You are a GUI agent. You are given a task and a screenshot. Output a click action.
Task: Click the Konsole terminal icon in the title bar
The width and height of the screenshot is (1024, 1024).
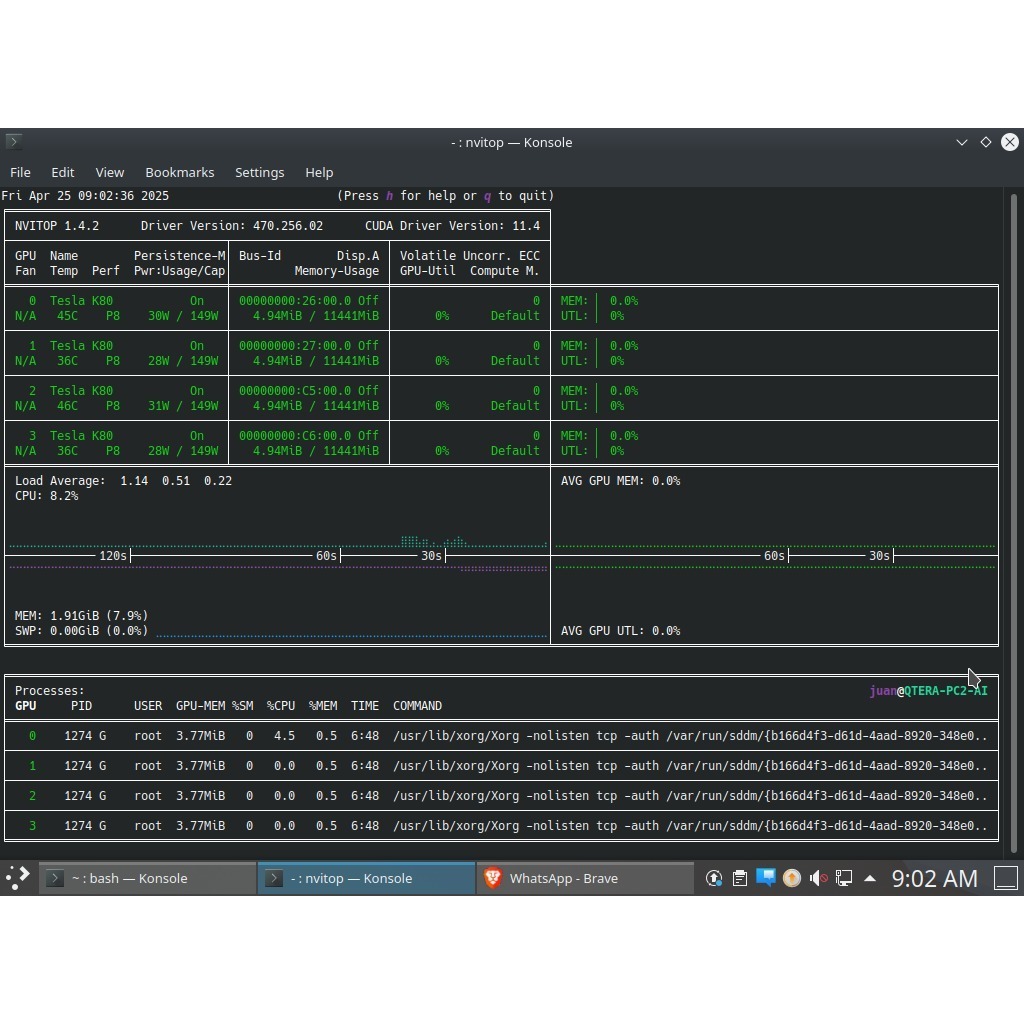point(14,142)
